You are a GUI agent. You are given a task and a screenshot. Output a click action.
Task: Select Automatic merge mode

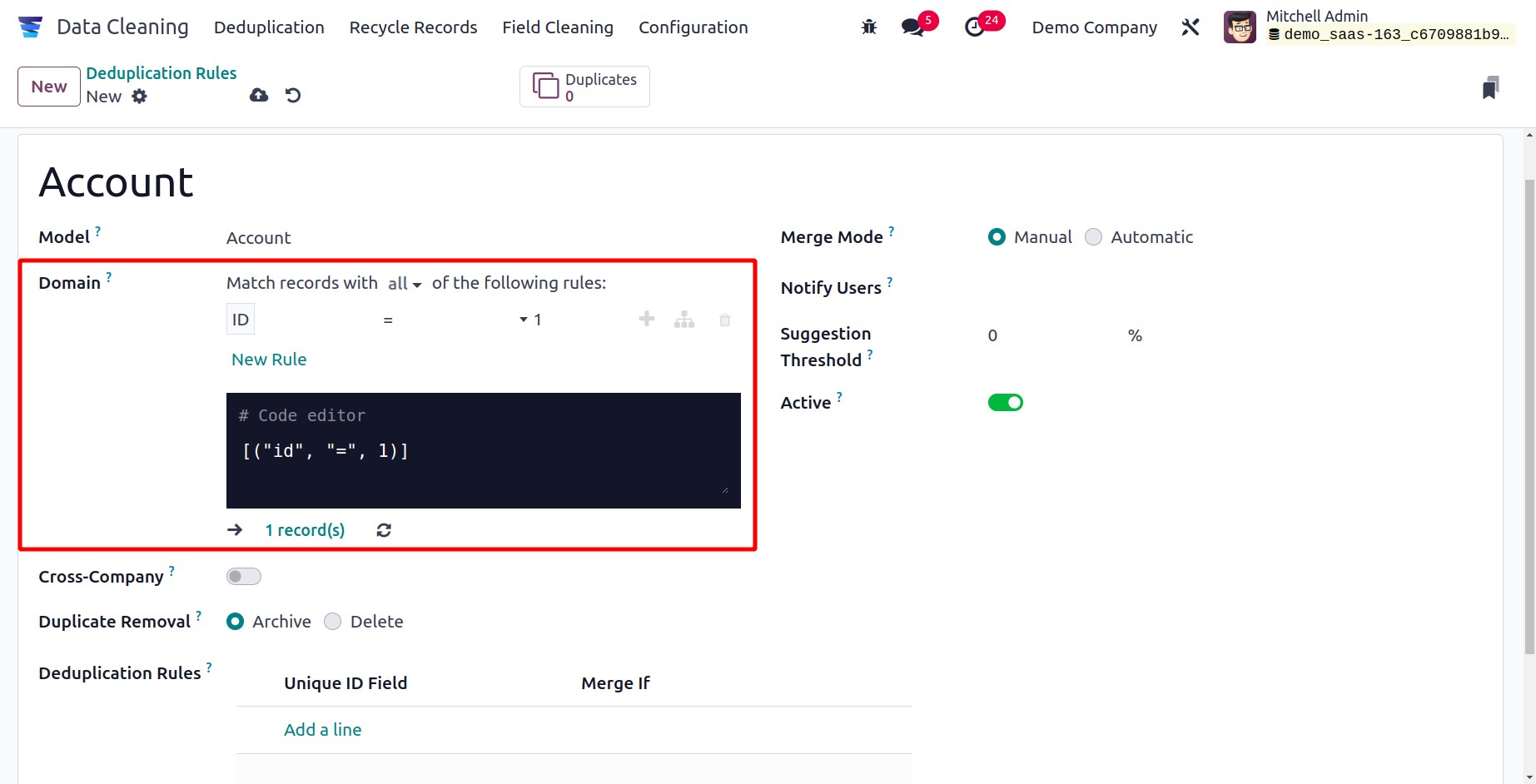coord(1093,237)
